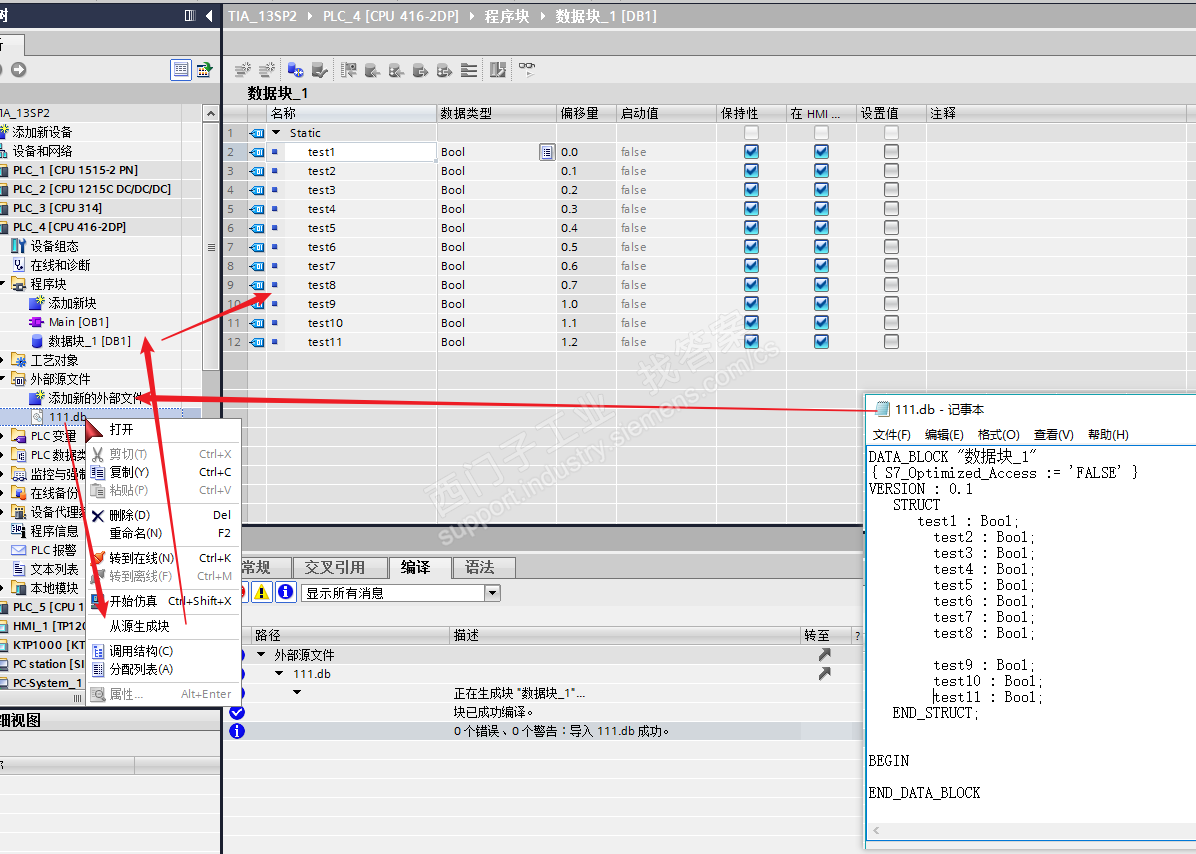Open the 格式(O) menu in Notepad

(998, 435)
